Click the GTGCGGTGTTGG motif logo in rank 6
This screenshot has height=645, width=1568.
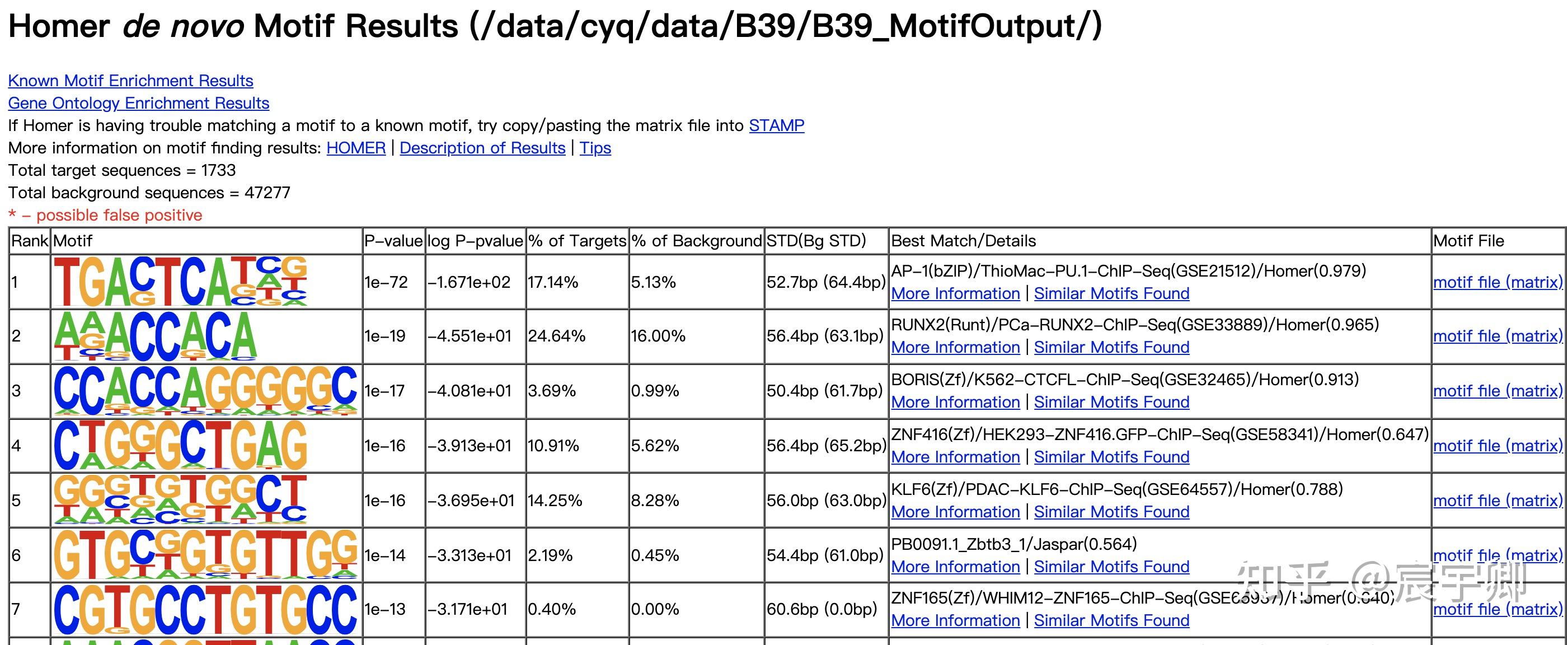(x=205, y=555)
